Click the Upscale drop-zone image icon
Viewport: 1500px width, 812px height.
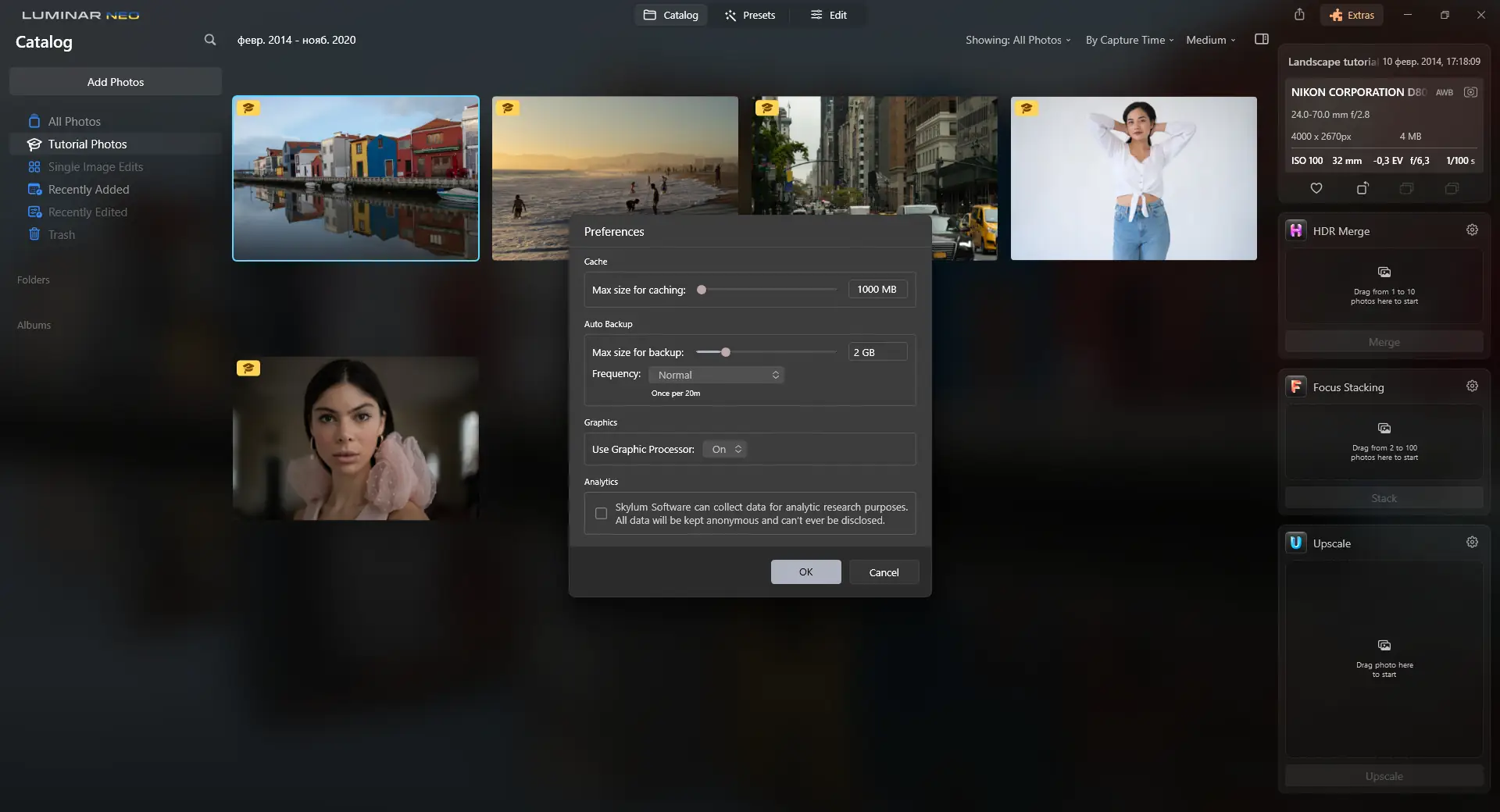(x=1384, y=646)
